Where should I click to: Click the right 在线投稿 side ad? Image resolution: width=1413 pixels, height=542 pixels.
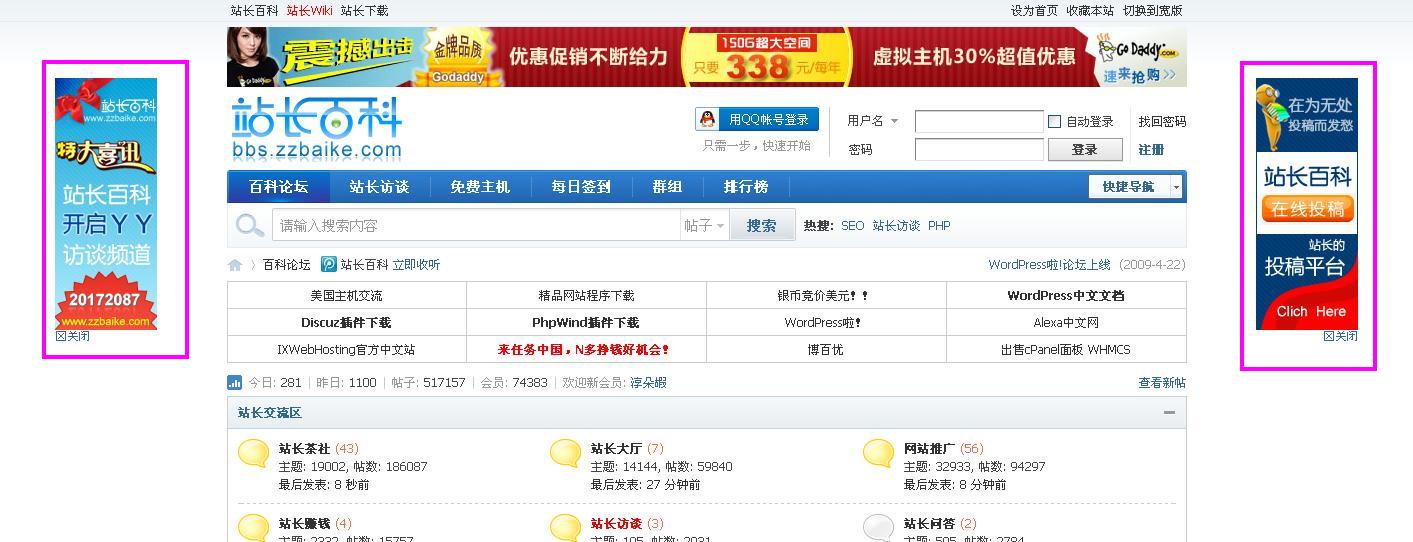(x=1306, y=203)
